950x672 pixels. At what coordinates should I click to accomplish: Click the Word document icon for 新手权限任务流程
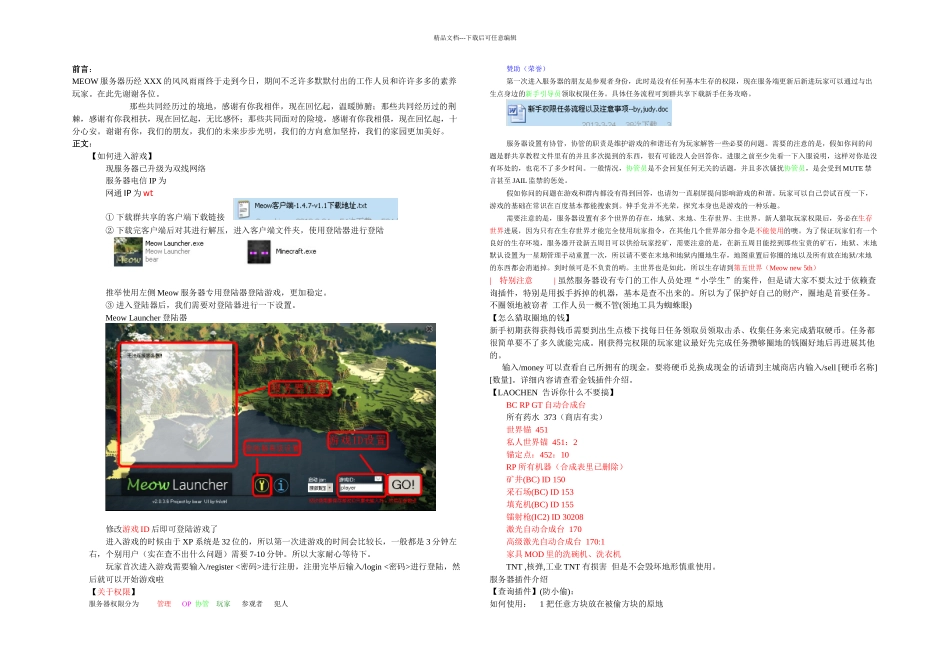[515, 111]
